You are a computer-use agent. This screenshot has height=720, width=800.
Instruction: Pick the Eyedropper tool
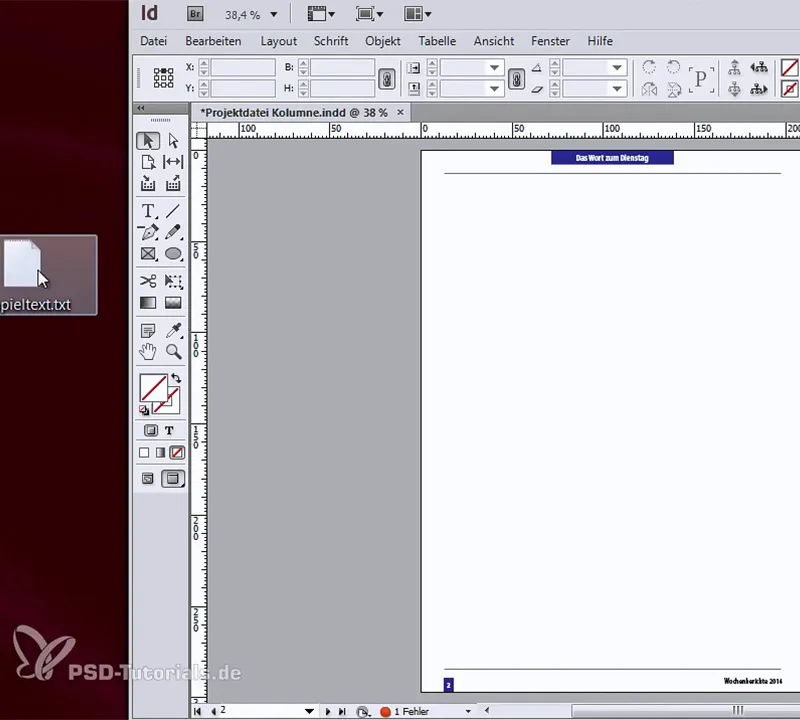point(173,331)
